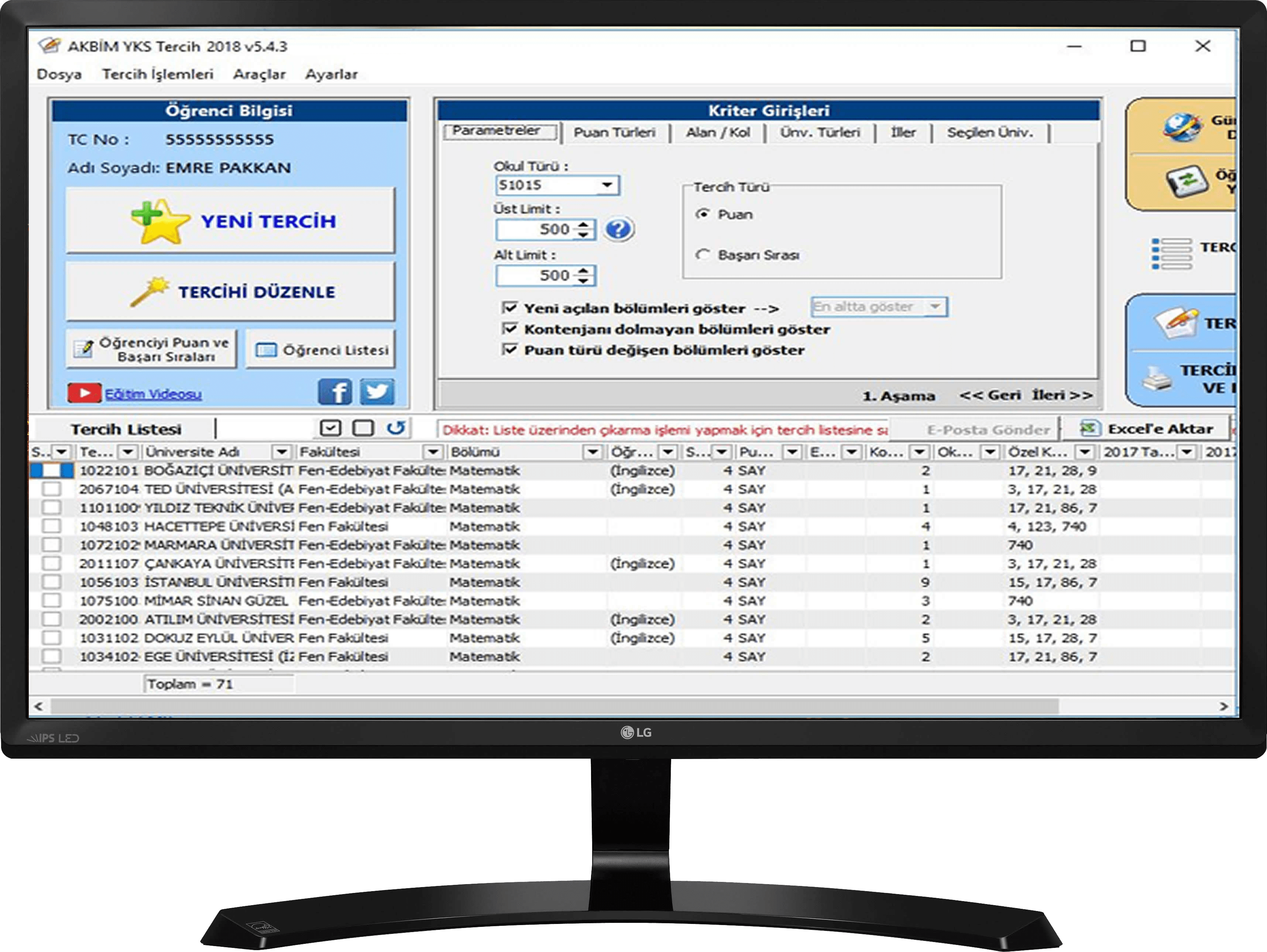
Task: Open the Üniversite Adı column filter dropdown
Action: point(281,452)
